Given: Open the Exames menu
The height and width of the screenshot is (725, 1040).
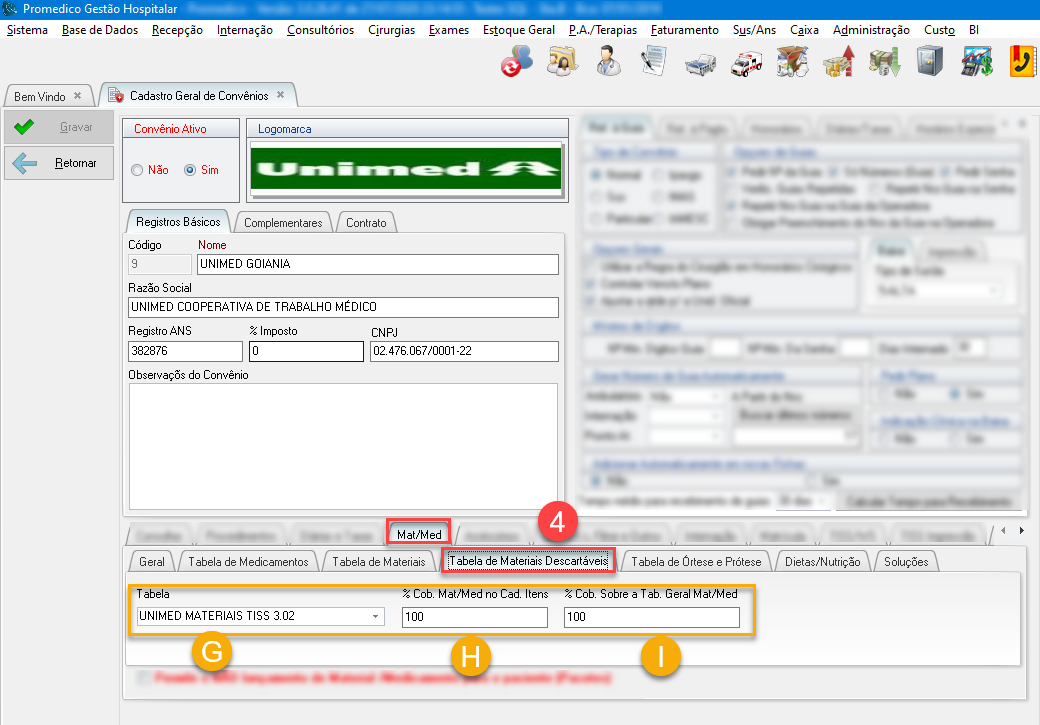Looking at the screenshot, I should pos(448,30).
